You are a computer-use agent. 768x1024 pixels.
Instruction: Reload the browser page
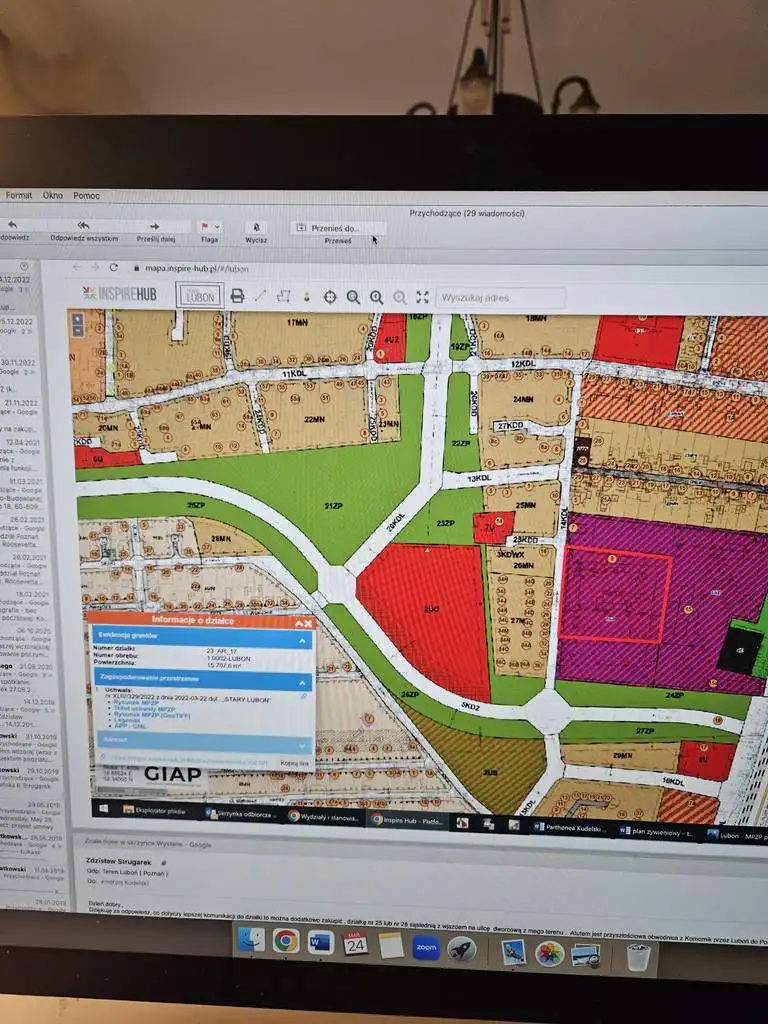click(113, 268)
